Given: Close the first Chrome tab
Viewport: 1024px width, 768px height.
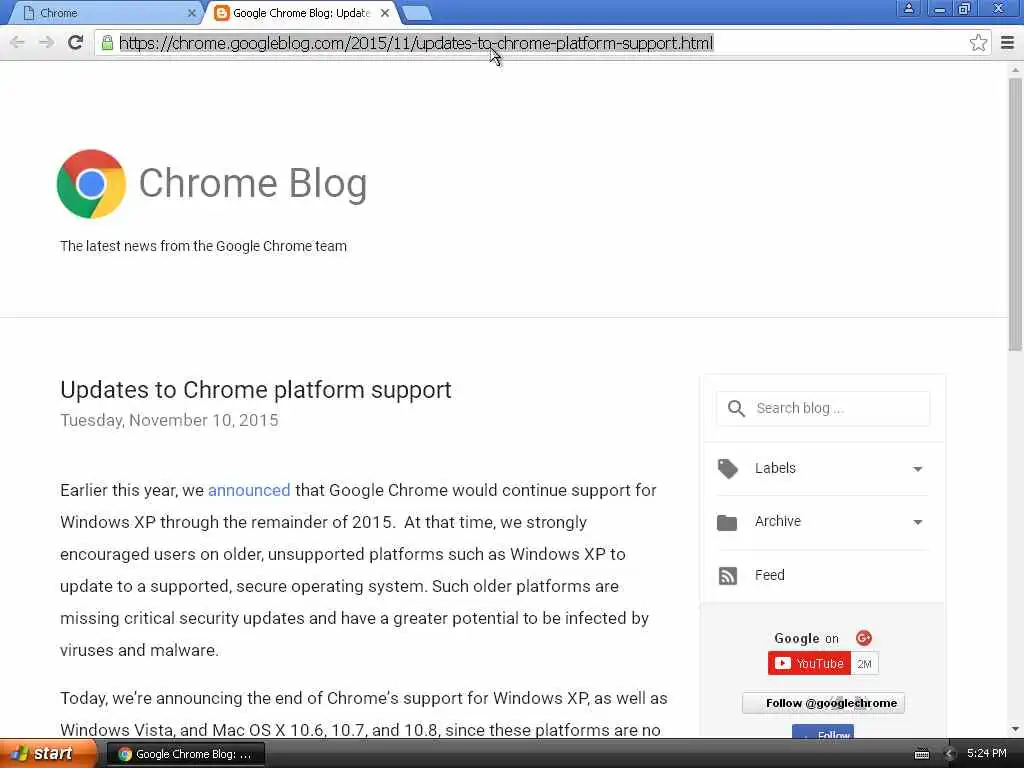Looking at the screenshot, I should pos(191,13).
